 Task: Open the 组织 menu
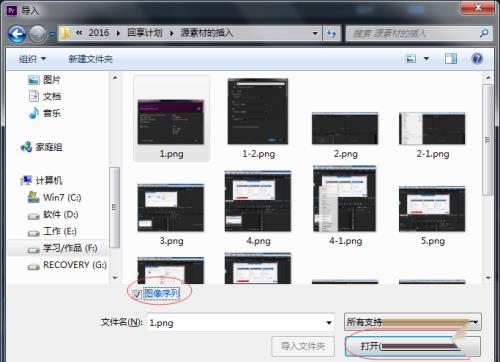click(x=32, y=59)
